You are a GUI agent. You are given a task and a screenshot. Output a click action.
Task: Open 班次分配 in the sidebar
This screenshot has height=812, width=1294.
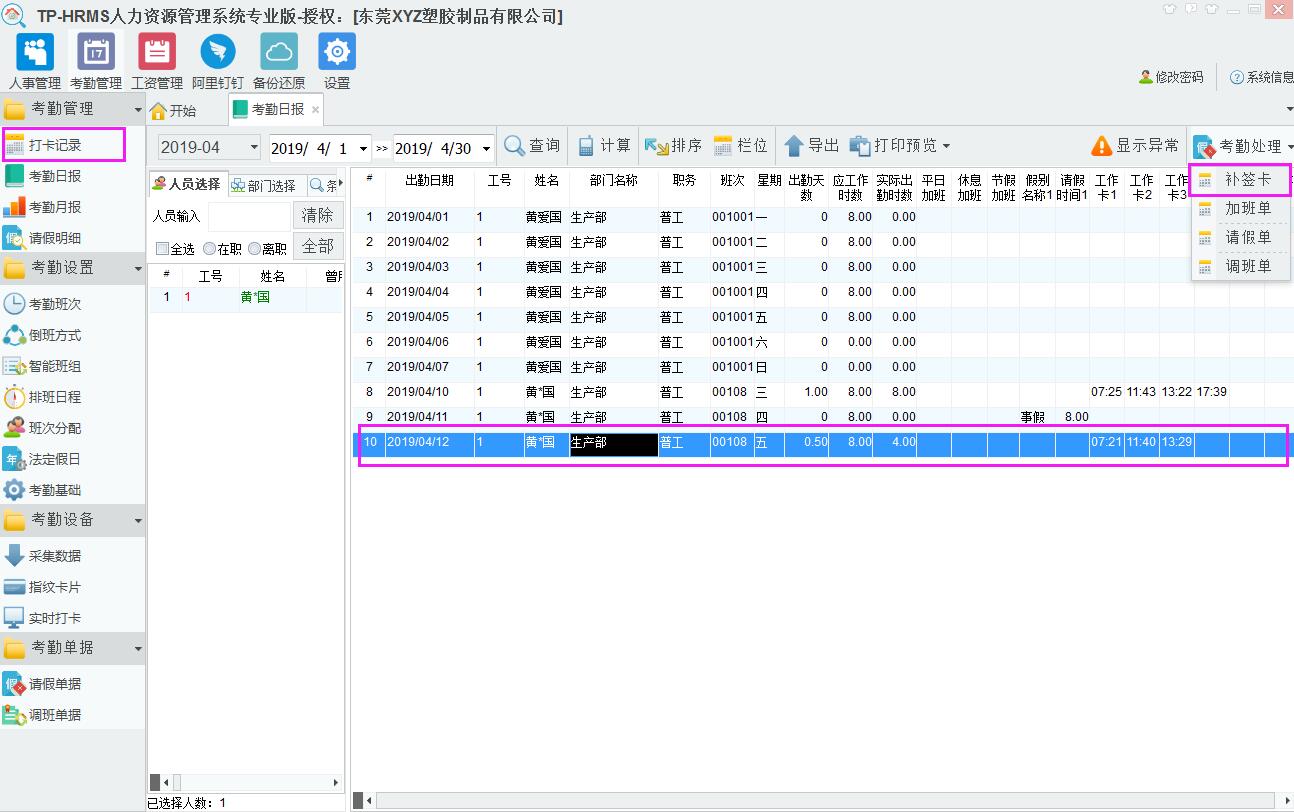(55, 428)
